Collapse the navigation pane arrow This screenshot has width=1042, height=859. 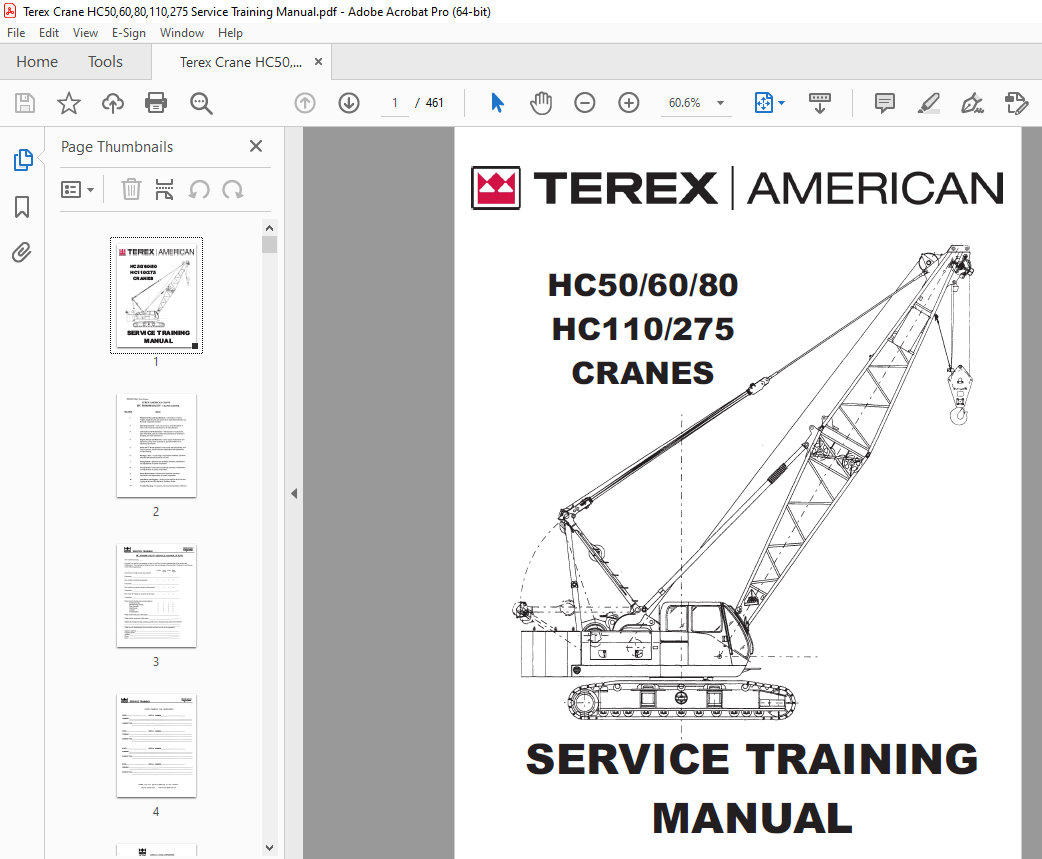pos(294,494)
